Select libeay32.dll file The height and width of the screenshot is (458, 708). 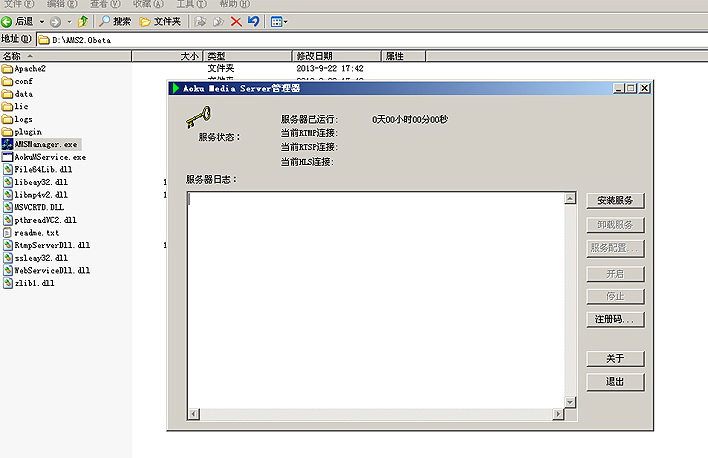35,182
